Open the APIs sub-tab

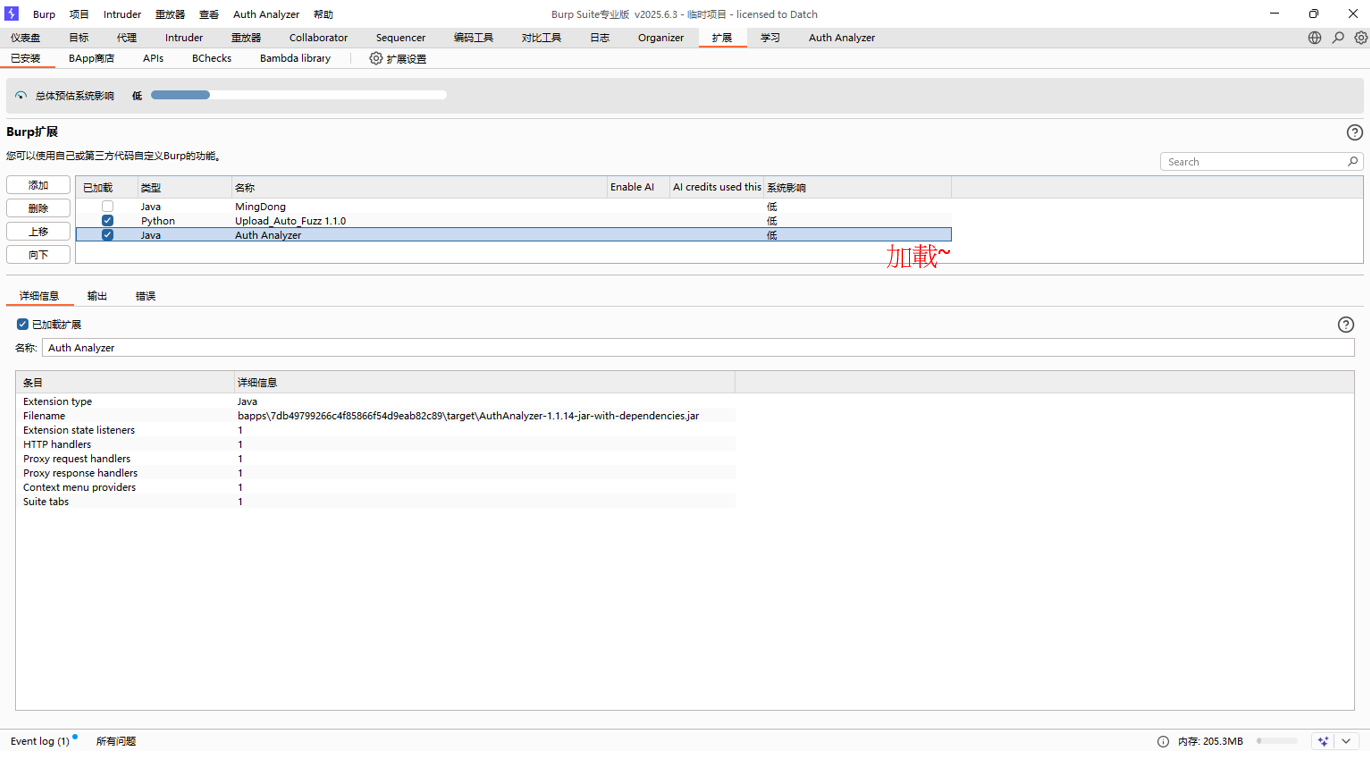[x=153, y=58]
